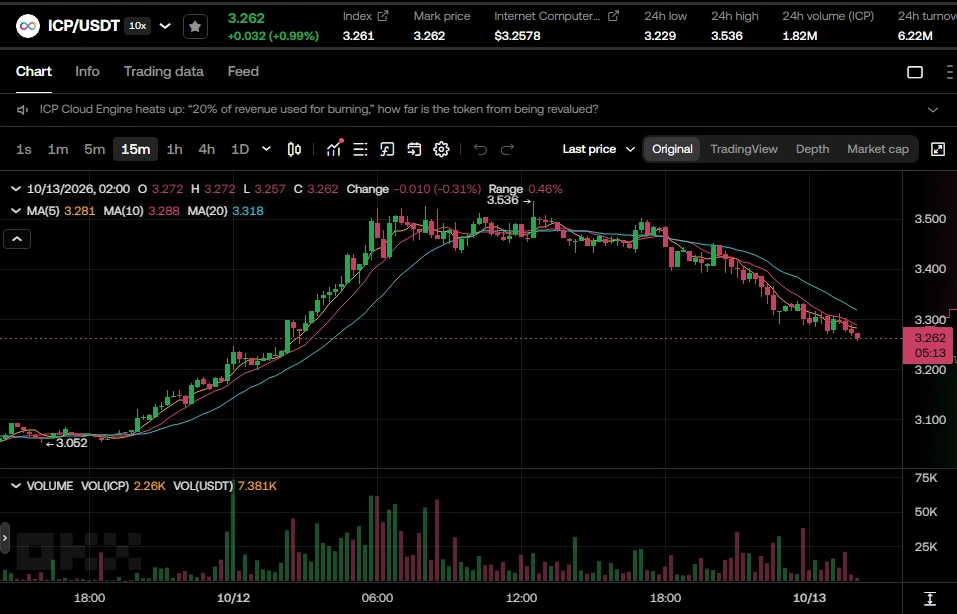The image size is (957, 614).
Task: Collapse the chart legend with up arrow
Action: point(17,239)
